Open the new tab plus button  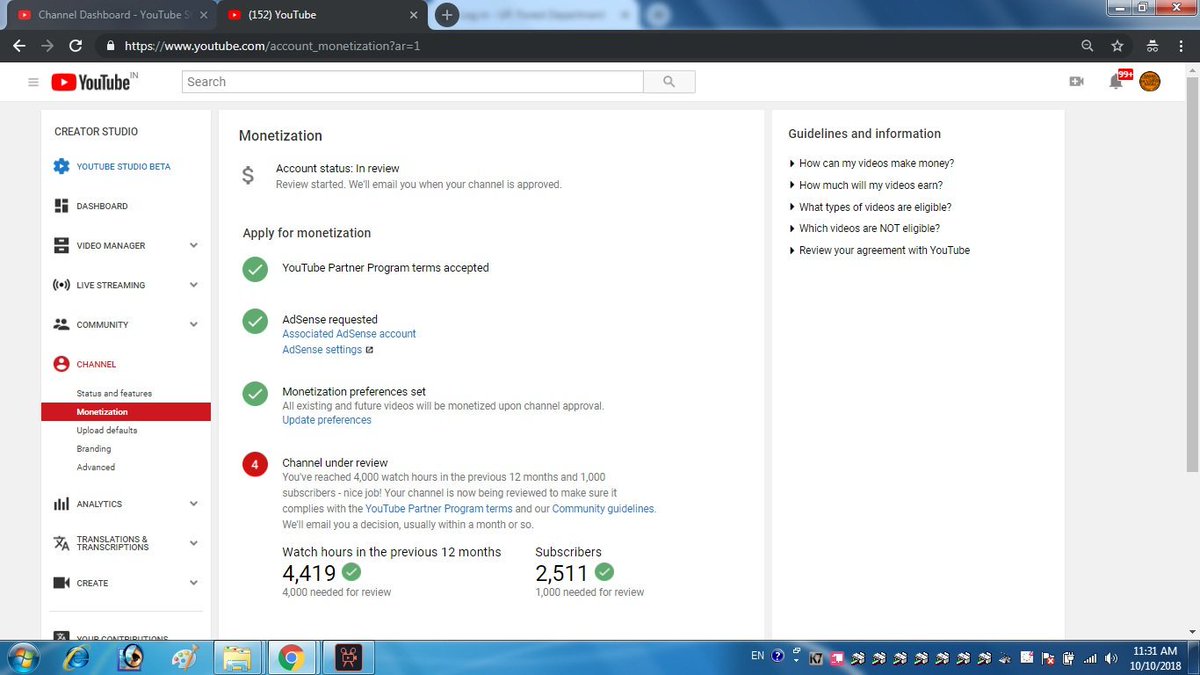(447, 15)
